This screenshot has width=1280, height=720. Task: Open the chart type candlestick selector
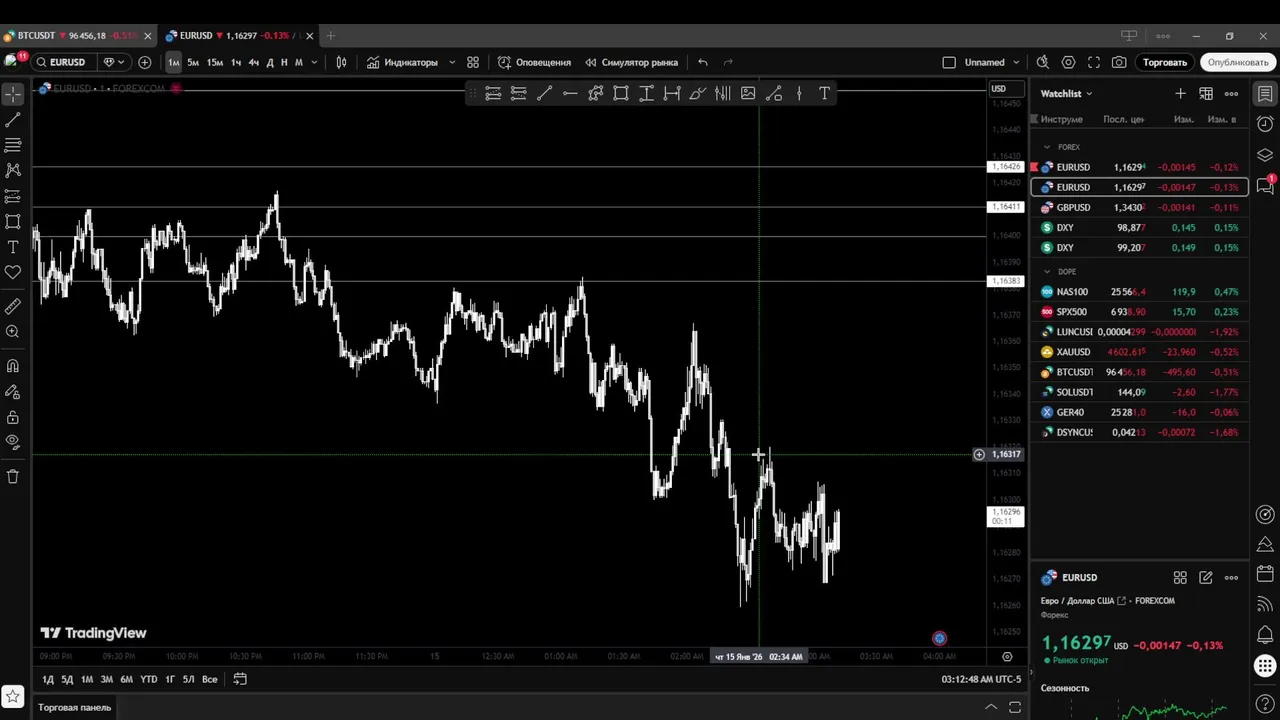[341, 62]
